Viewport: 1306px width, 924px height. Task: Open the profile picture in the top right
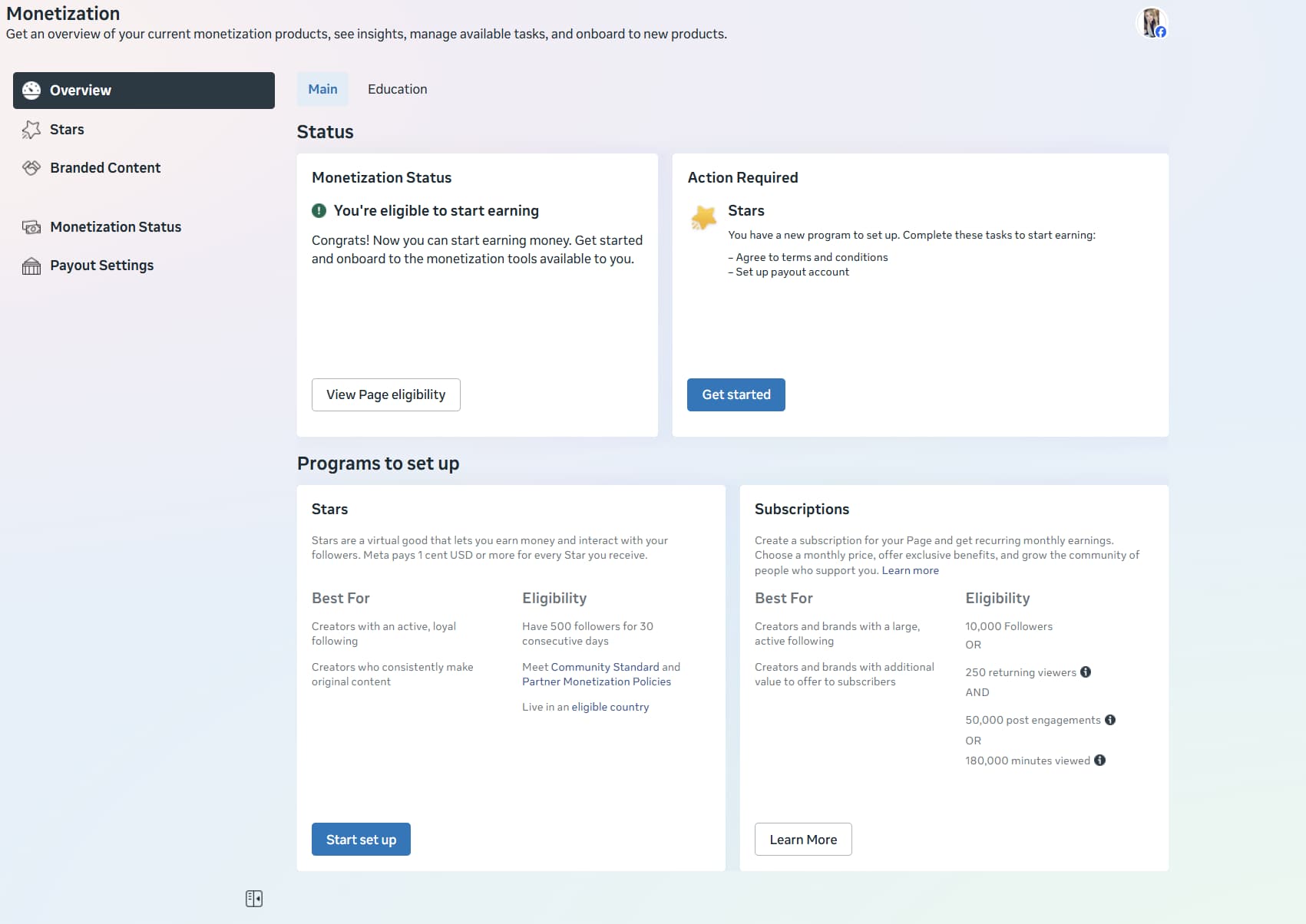[1151, 23]
